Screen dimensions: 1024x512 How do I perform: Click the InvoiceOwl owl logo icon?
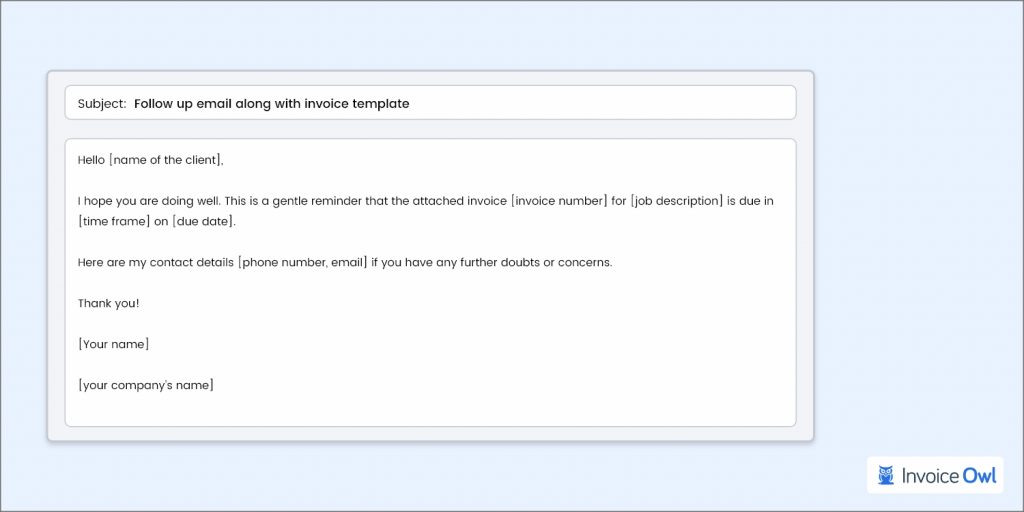point(886,475)
